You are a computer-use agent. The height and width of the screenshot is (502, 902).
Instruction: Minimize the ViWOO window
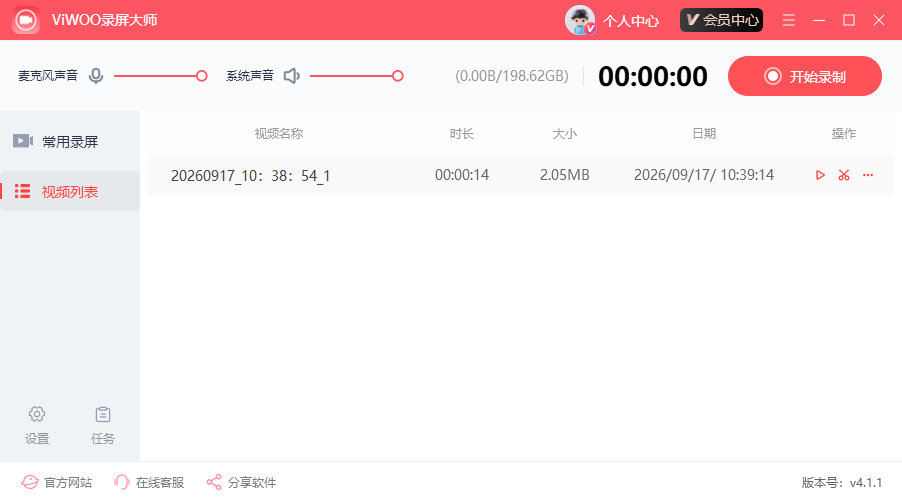tap(819, 20)
